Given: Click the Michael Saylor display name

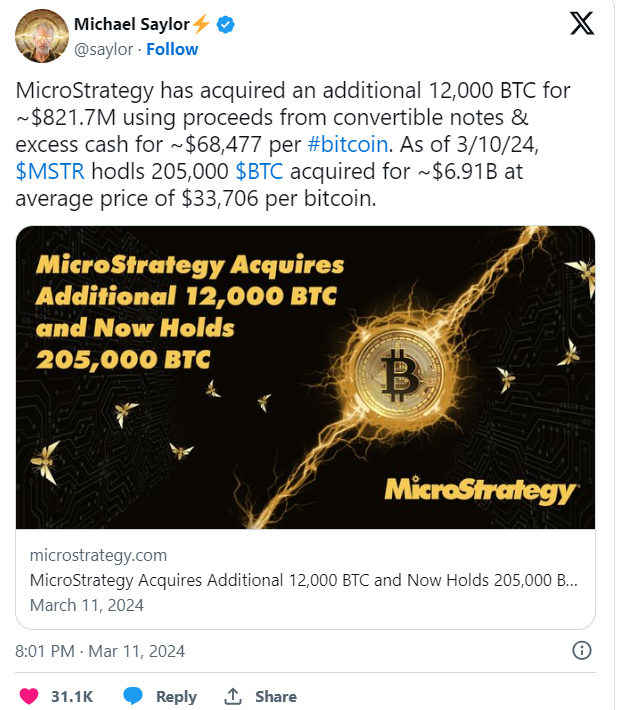Looking at the screenshot, I should (x=132, y=24).
